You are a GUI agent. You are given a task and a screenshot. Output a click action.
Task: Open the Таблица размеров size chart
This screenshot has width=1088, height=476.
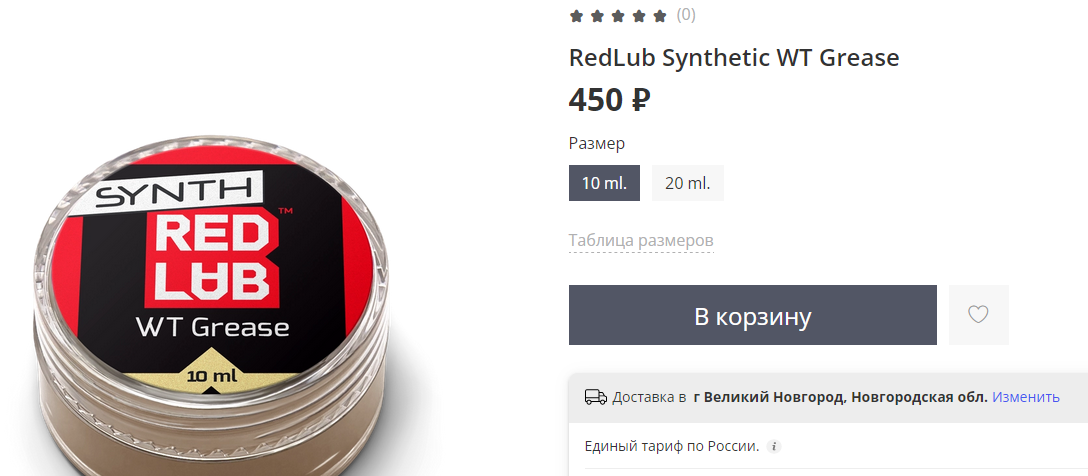coord(641,241)
